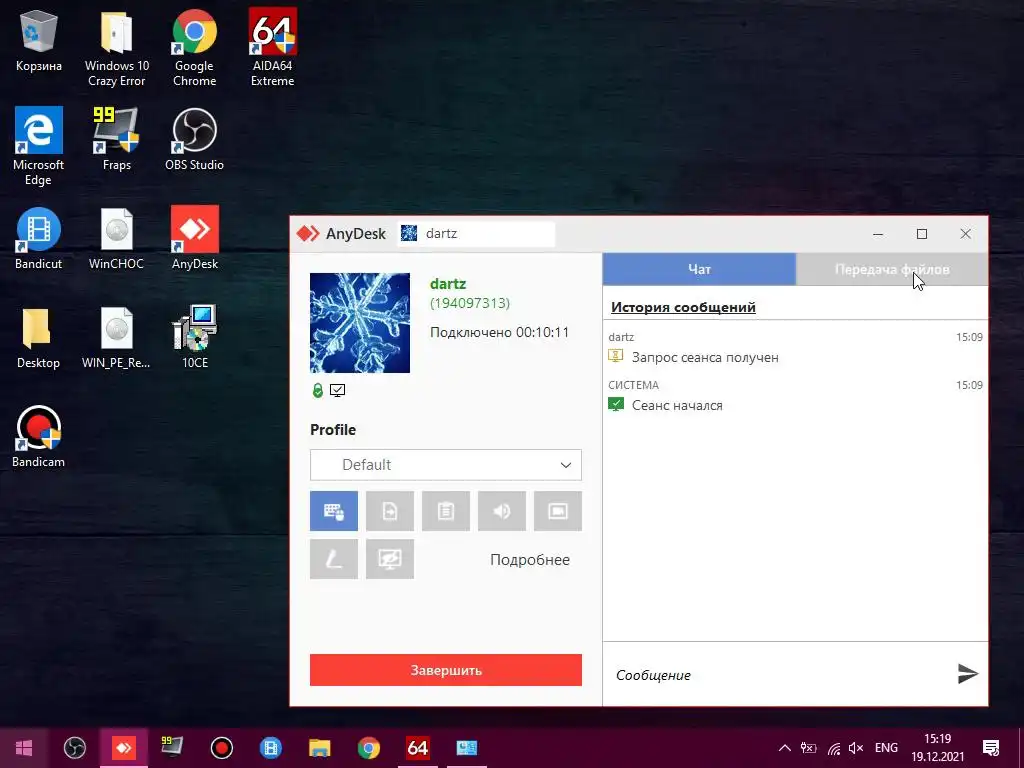Click OBS Studio taskbar icon
The image size is (1024, 768).
[x=74, y=748]
